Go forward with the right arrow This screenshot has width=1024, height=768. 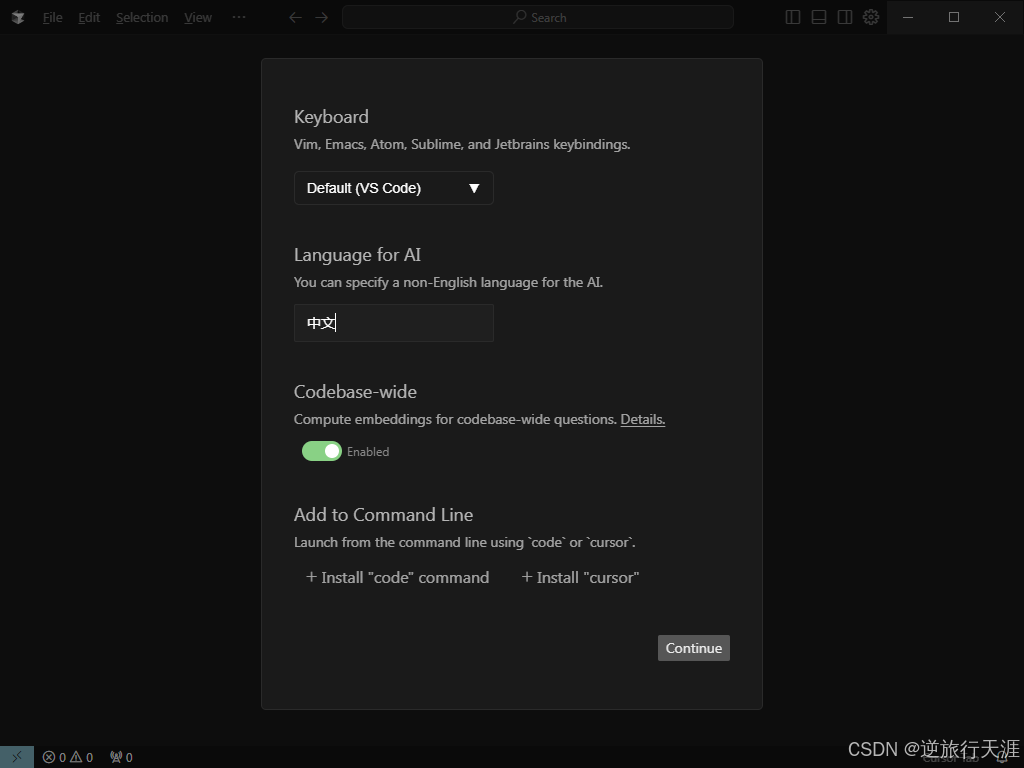pos(321,18)
